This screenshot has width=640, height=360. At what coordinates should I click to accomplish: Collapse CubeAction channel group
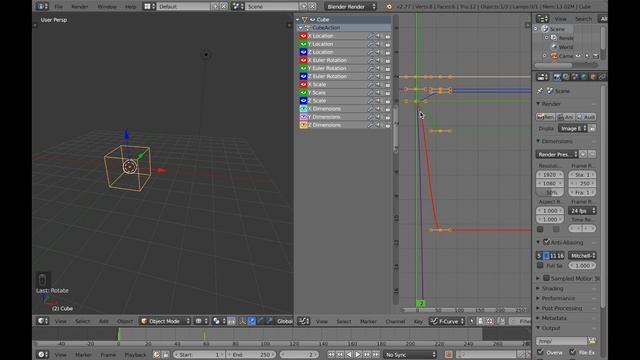pyautogui.click(x=301, y=27)
